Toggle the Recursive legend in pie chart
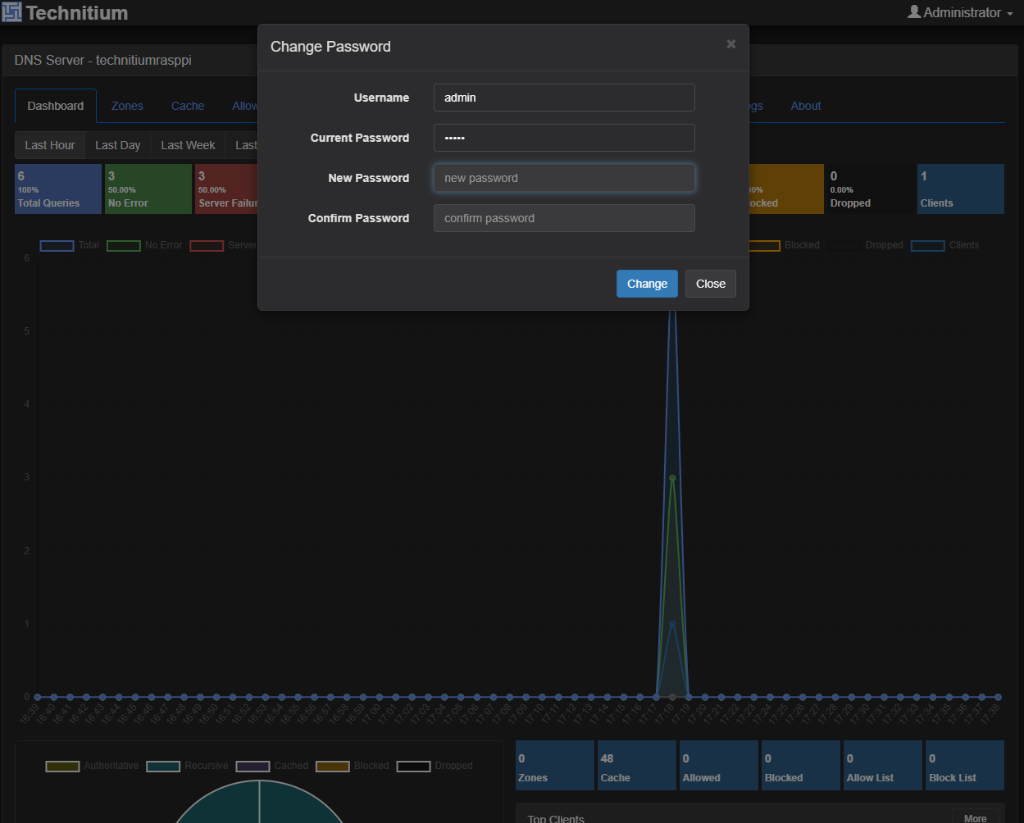This screenshot has width=1024, height=823. pyautogui.click(x=187, y=766)
